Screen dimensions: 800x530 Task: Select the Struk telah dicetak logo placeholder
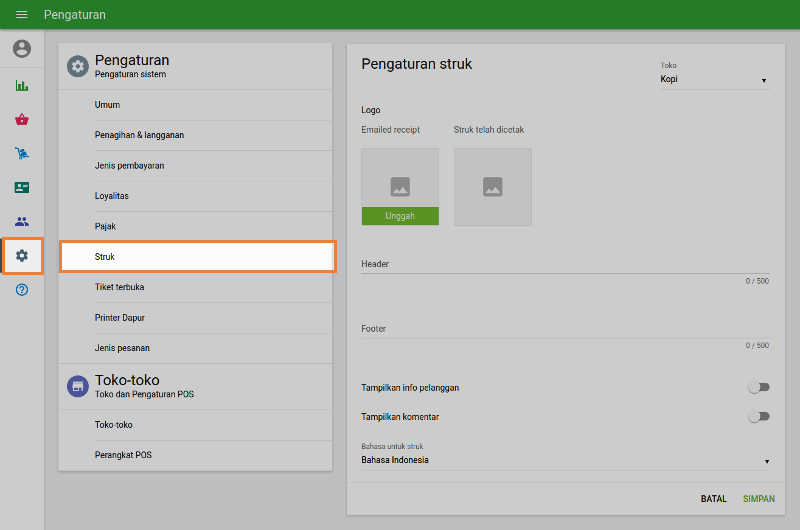[x=492, y=187]
